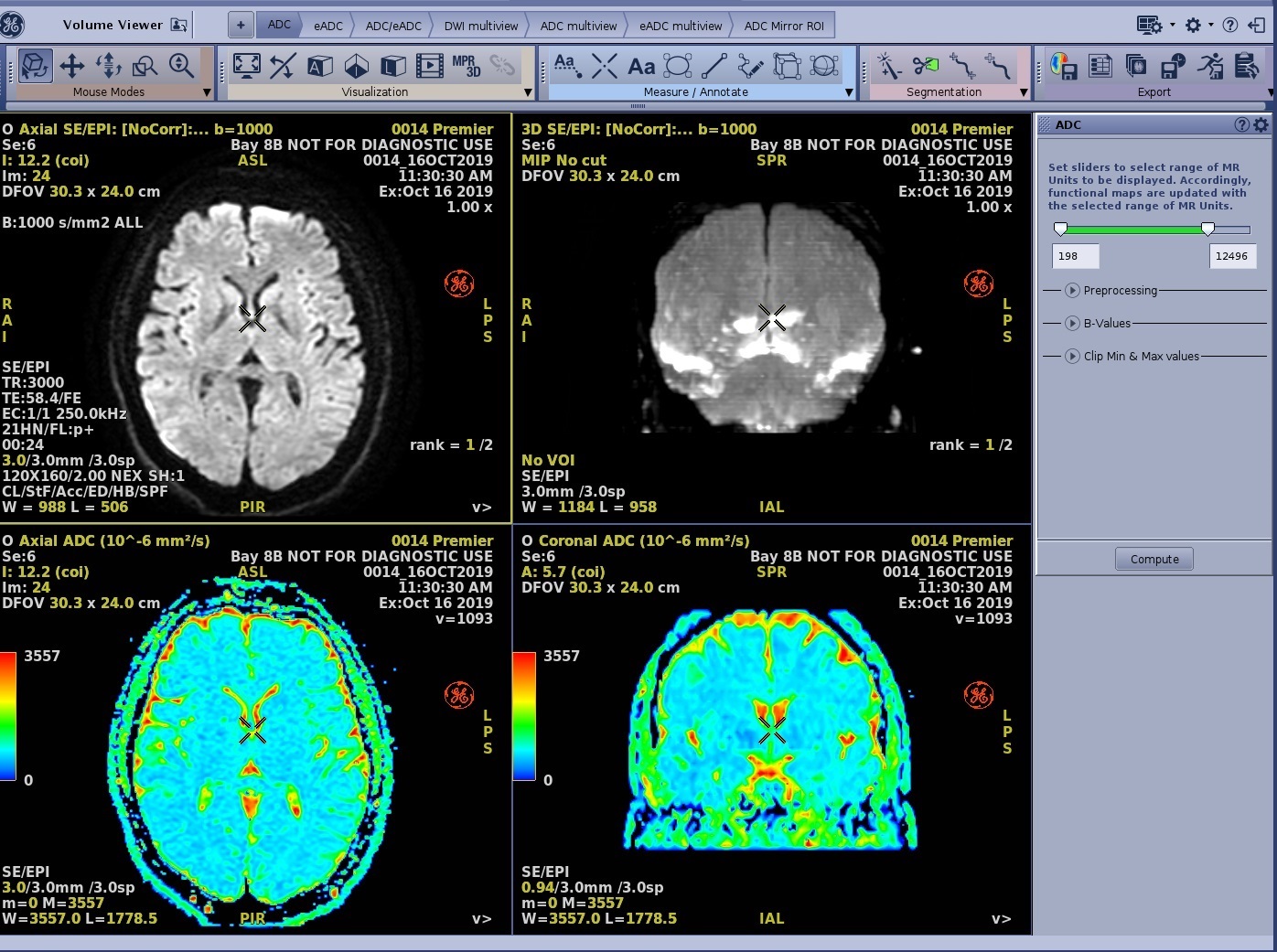This screenshot has height=952, width=1277.
Task: Open the cine movie player icon
Action: [x=429, y=66]
